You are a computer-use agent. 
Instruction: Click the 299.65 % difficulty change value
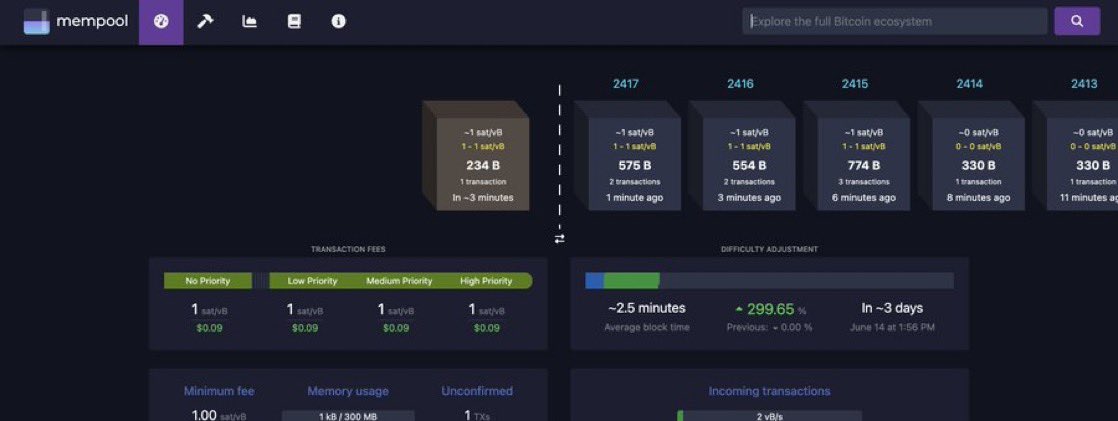coord(771,309)
